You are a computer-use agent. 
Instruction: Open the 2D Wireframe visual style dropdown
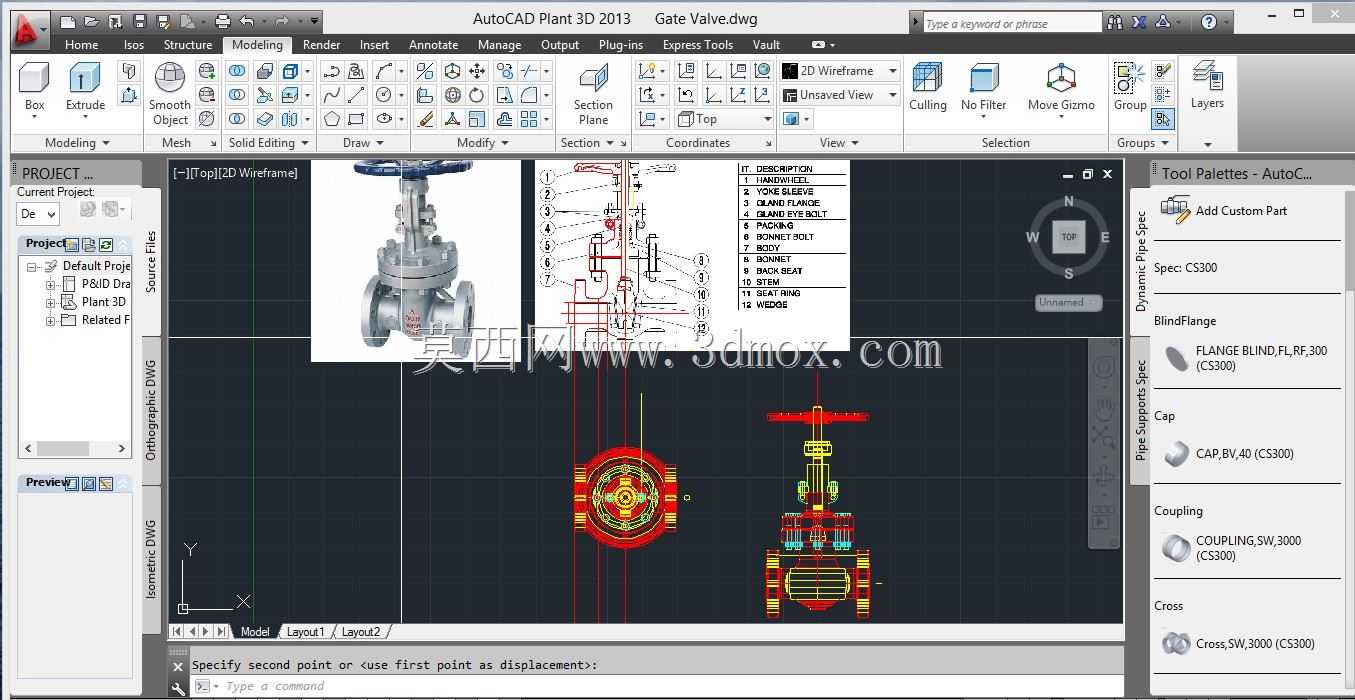[x=840, y=71]
